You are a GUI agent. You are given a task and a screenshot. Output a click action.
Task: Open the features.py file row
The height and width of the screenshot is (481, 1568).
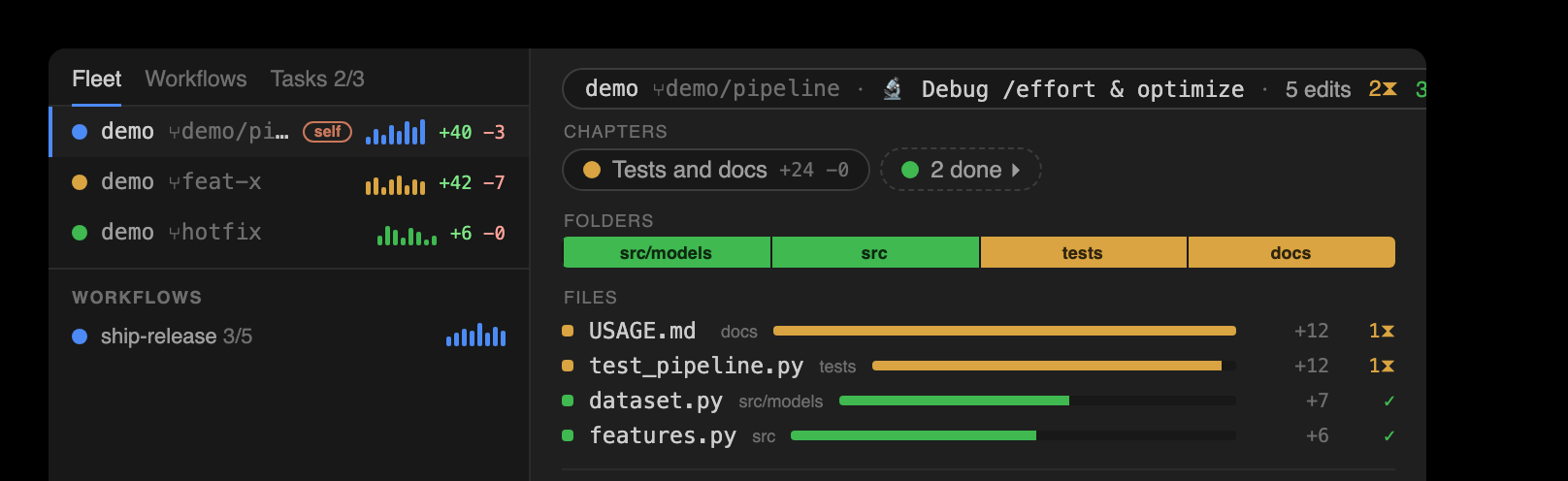pos(979,435)
